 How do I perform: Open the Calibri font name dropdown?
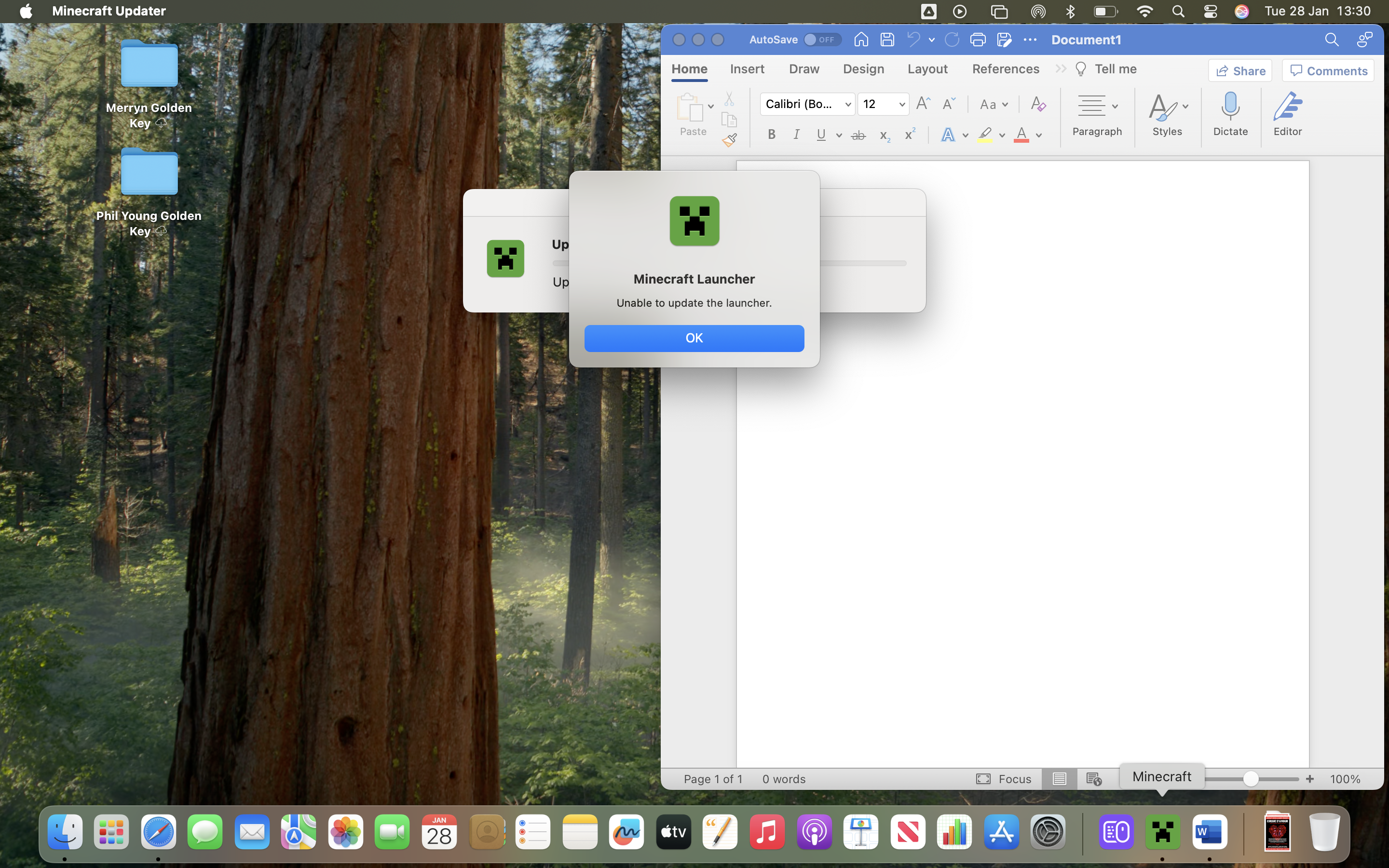click(x=847, y=105)
